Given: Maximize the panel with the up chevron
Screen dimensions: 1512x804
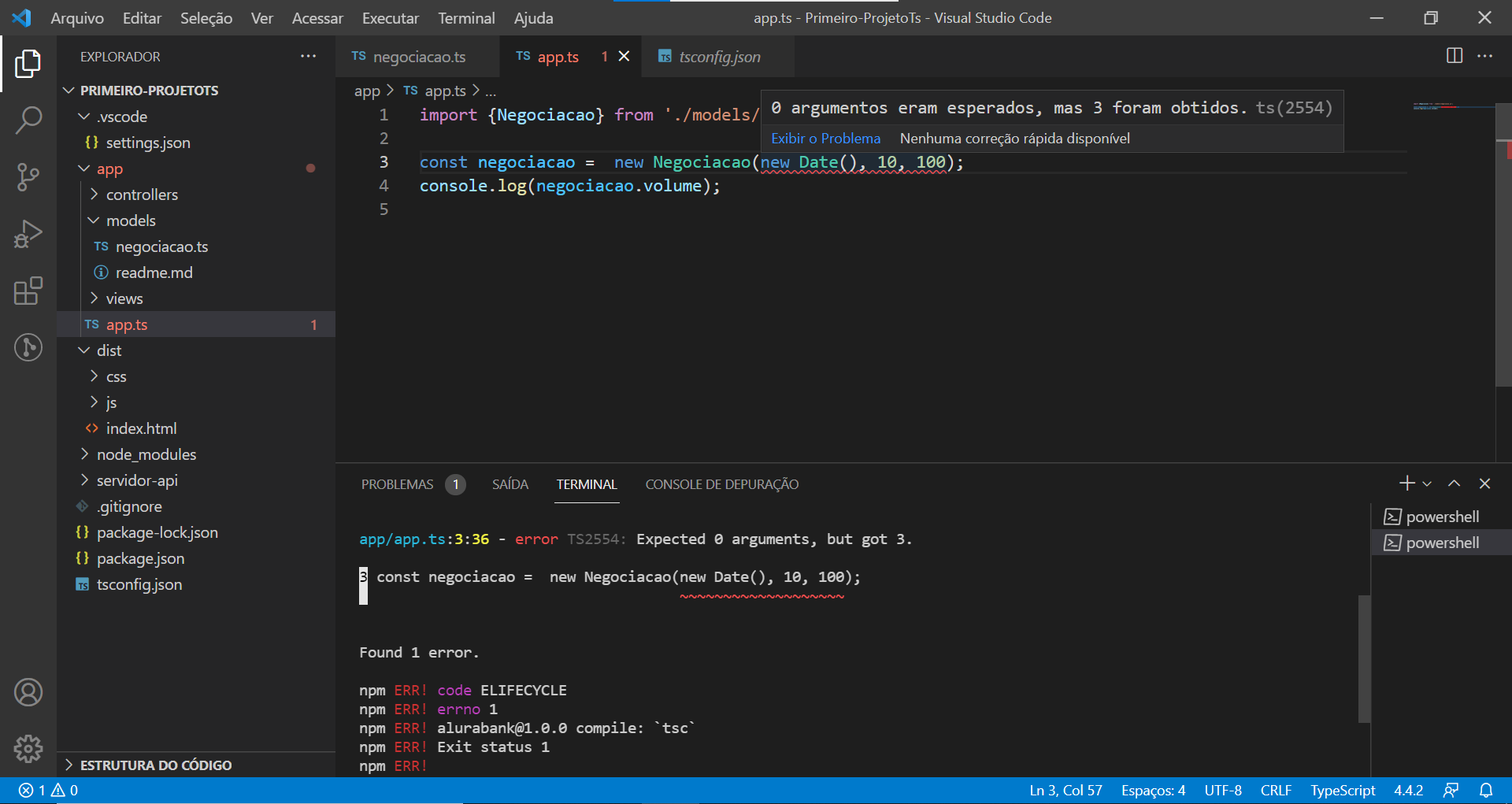Looking at the screenshot, I should tap(1454, 484).
